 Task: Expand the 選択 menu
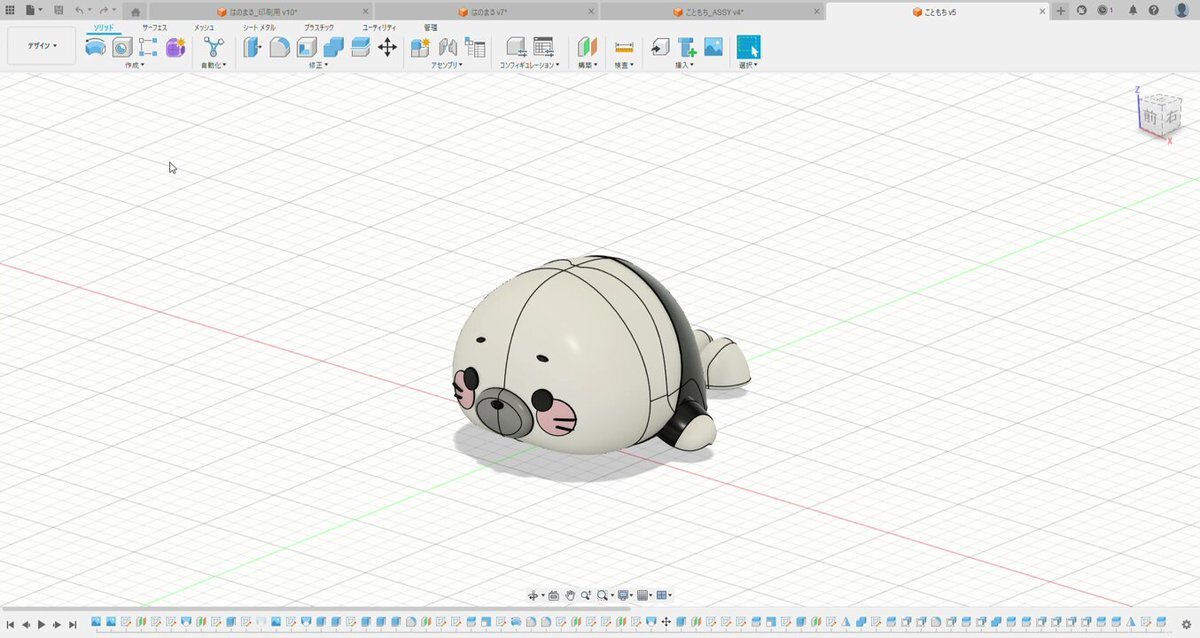[x=748, y=65]
